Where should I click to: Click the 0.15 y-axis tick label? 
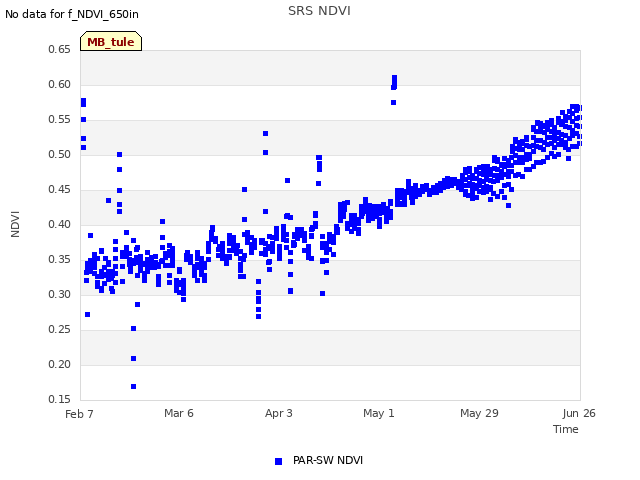(59, 399)
